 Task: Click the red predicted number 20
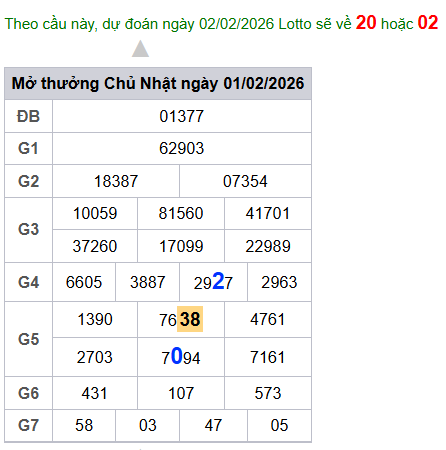pyautogui.click(x=366, y=23)
